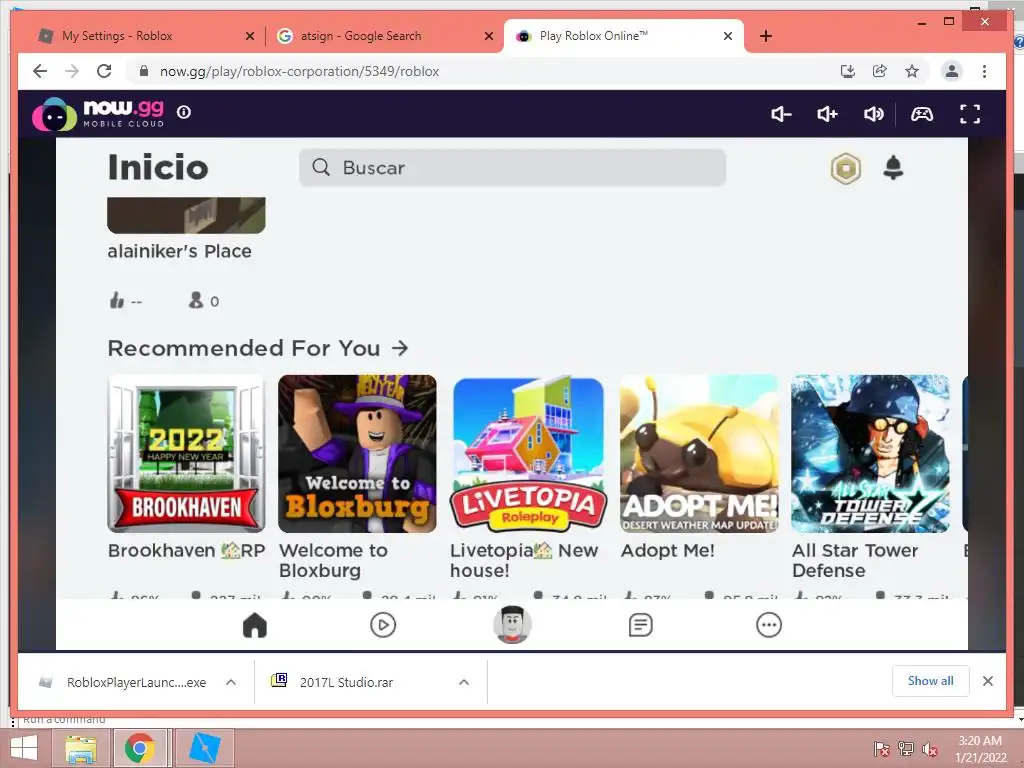Open the Windows Start button
This screenshot has height=768, width=1024.
pyautogui.click(x=24, y=748)
